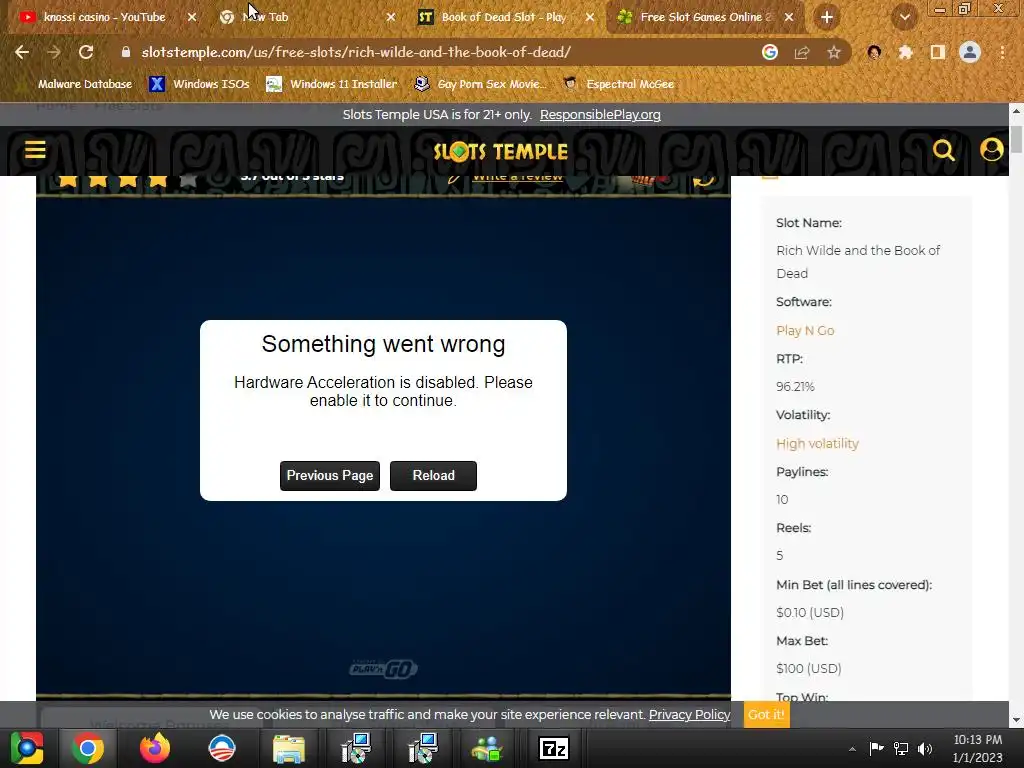Click the Something went wrong heading
Viewport: 1024px width, 768px height.
pyautogui.click(x=383, y=344)
